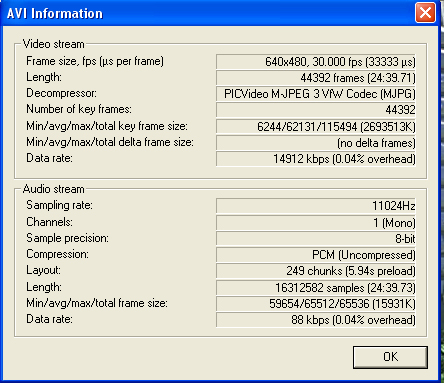Click the Min/avg/max/total frame size label
The image size is (444, 383).
coord(97,303)
